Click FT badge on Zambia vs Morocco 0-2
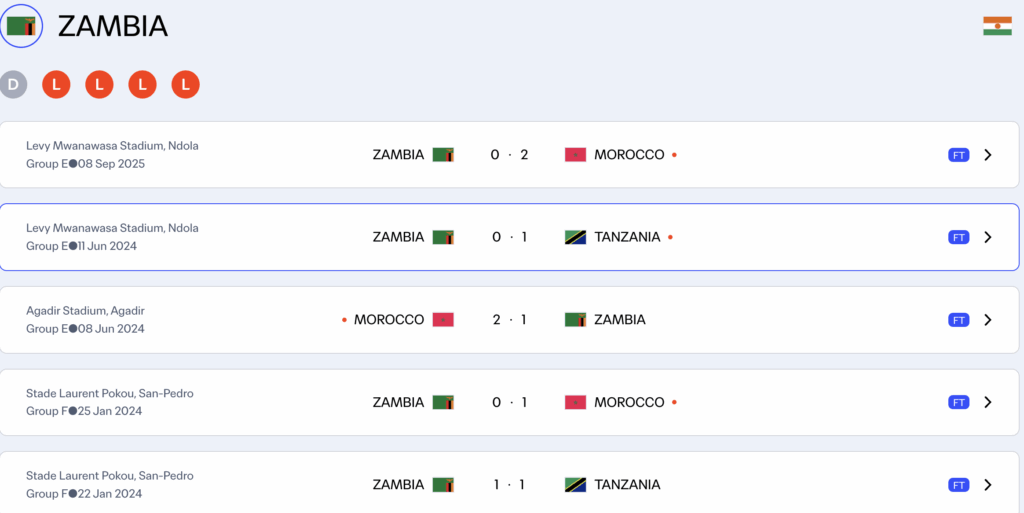This screenshot has width=1024, height=513. click(958, 155)
